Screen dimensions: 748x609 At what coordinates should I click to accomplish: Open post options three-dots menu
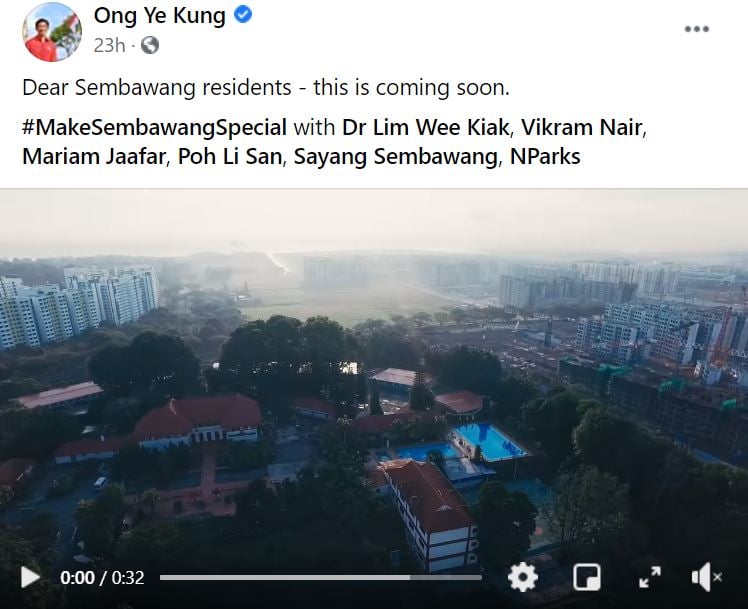coord(697,29)
